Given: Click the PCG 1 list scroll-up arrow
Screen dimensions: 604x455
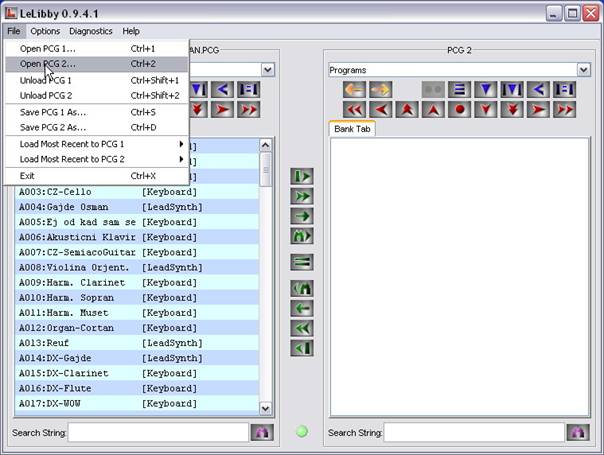Looking at the screenshot, I should [265, 145].
